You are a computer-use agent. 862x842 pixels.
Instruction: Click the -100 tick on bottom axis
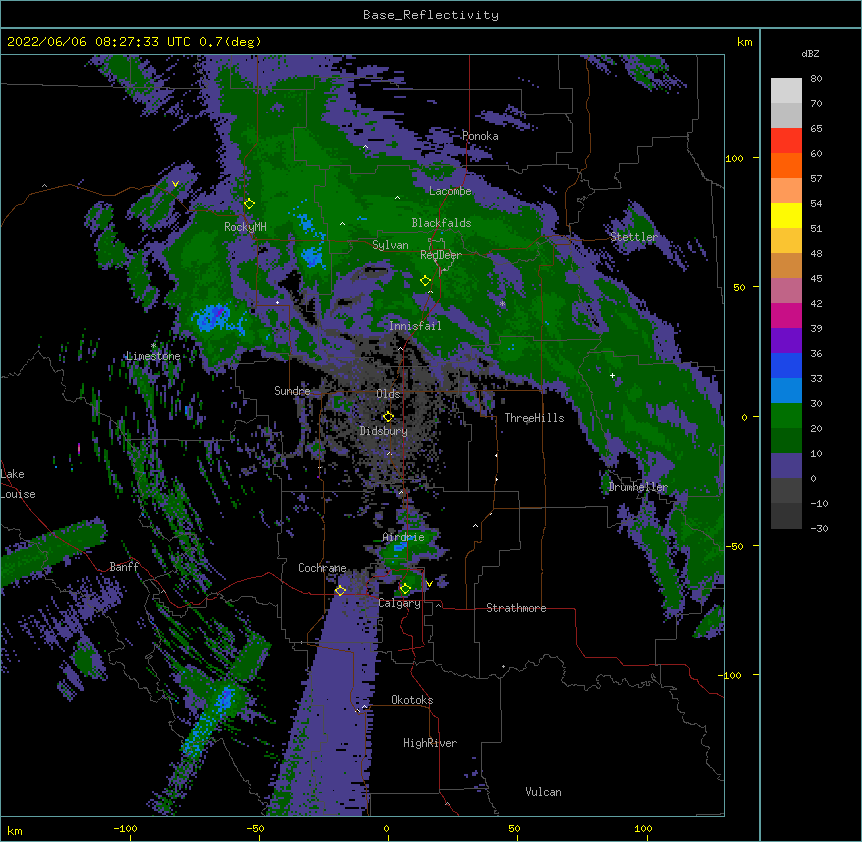(x=126, y=828)
